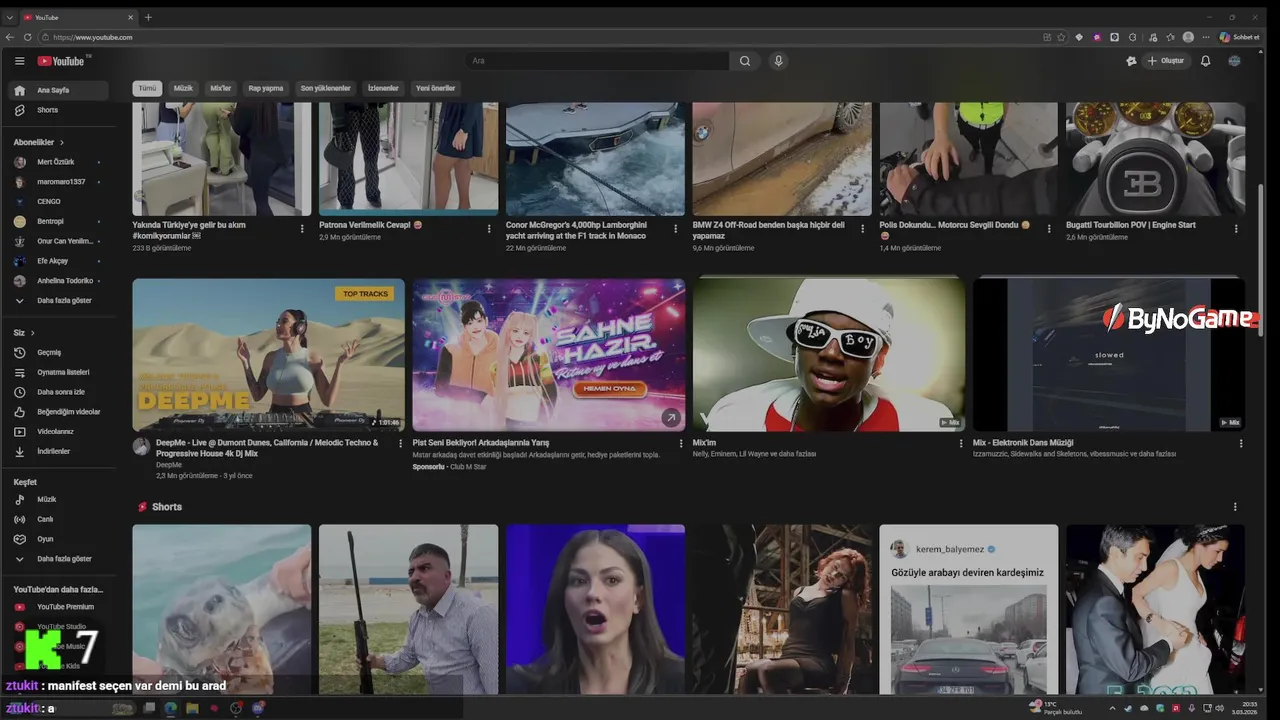Screen dimensions: 1280x720
Task: Play the DeepMe Dumont Dunes thumbnail
Action: [x=269, y=355]
